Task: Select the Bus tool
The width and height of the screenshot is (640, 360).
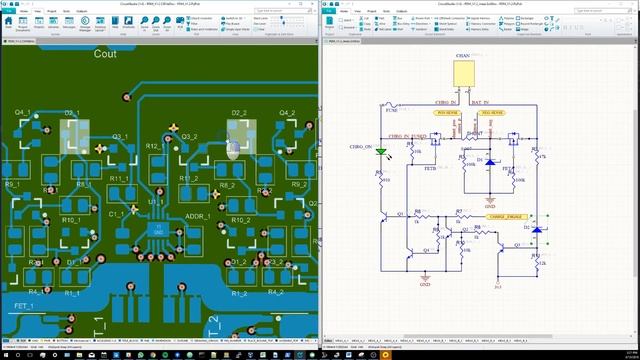Action: (398, 18)
